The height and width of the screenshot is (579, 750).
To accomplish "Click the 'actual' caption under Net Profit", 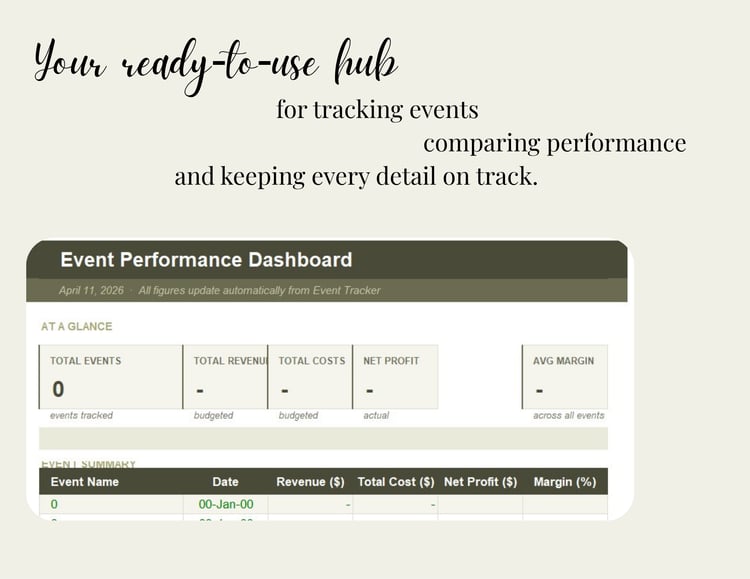I will tap(376, 415).
